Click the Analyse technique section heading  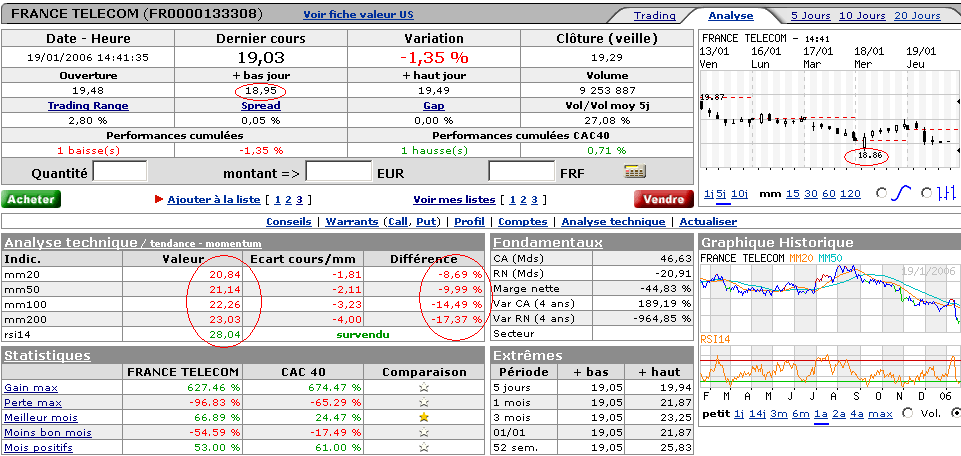tap(71, 242)
